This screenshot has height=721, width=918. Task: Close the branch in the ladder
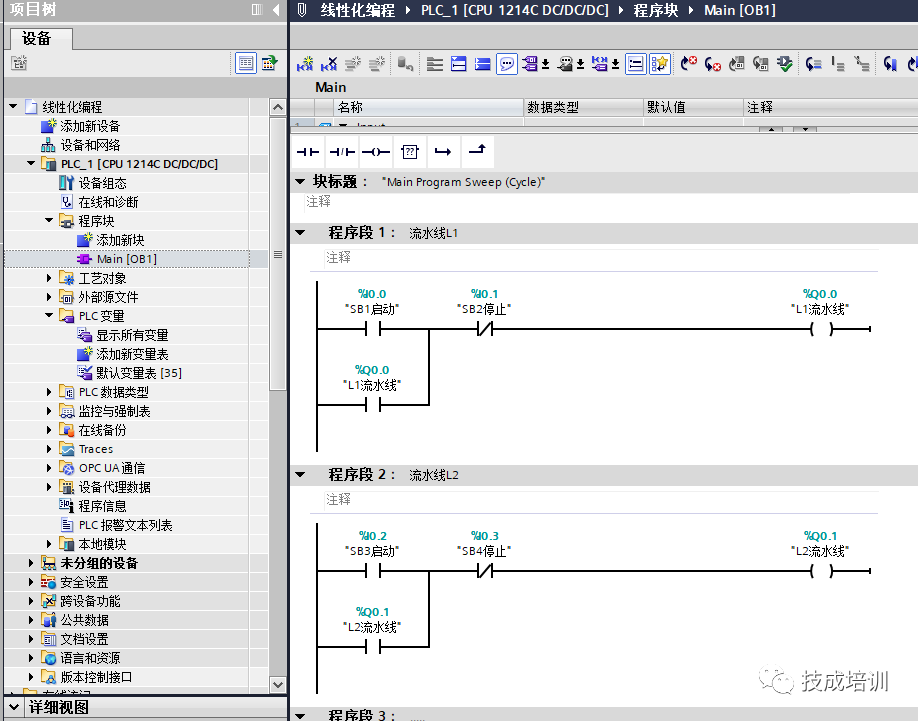click(478, 152)
